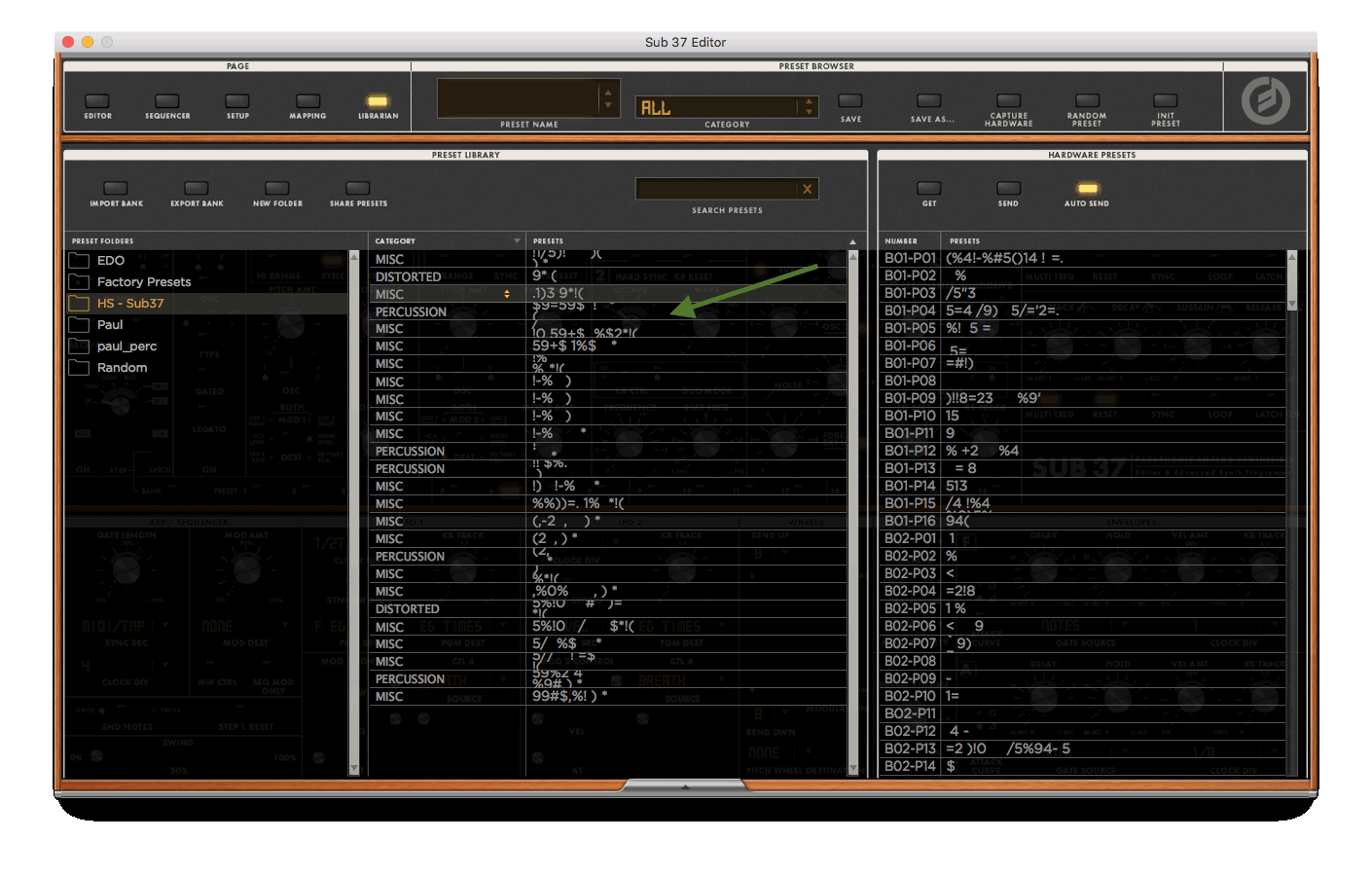
Task: Click the preset folders list scrollbar
Action: [x=354, y=513]
